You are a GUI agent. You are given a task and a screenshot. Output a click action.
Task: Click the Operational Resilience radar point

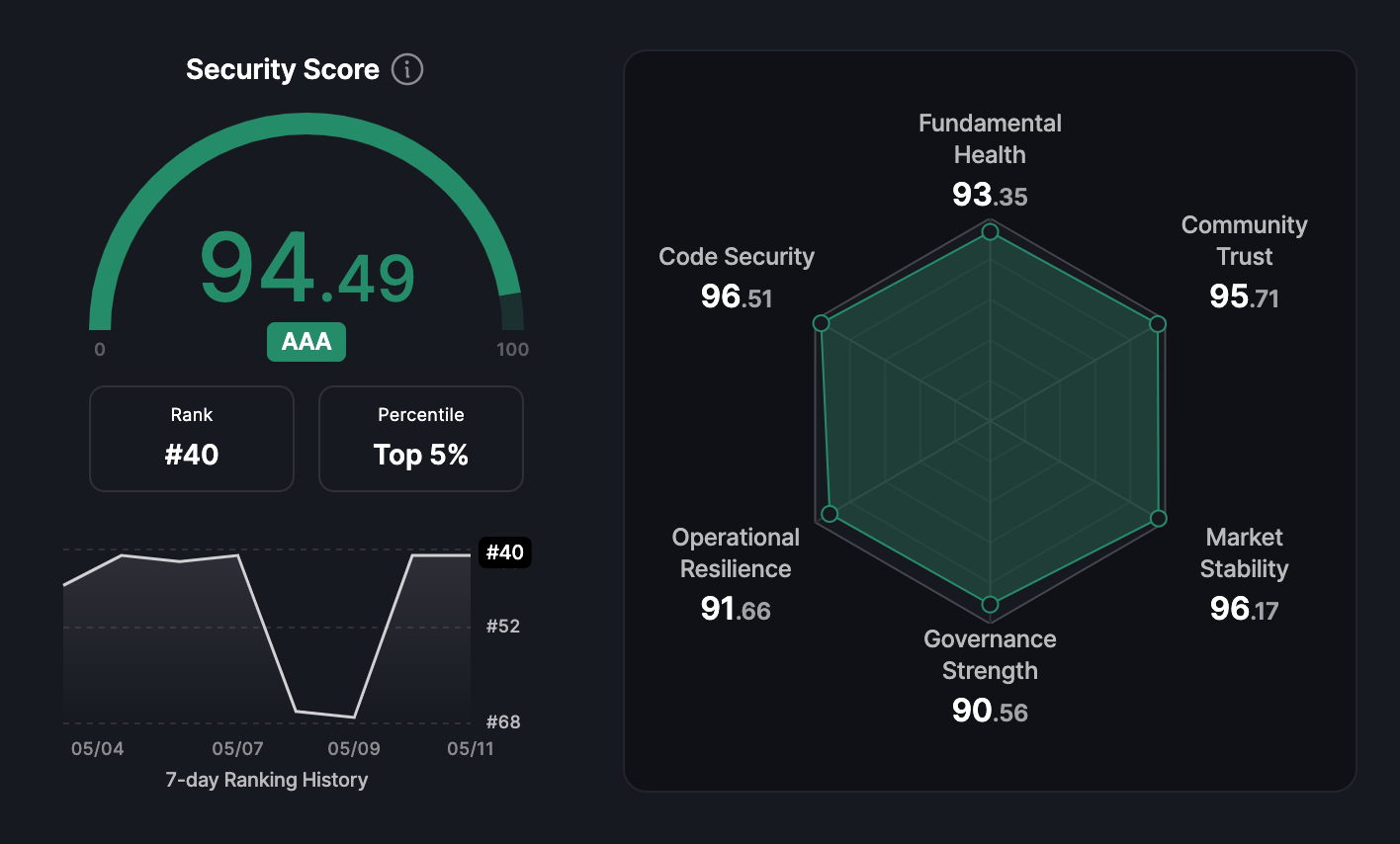(x=830, y=514)
